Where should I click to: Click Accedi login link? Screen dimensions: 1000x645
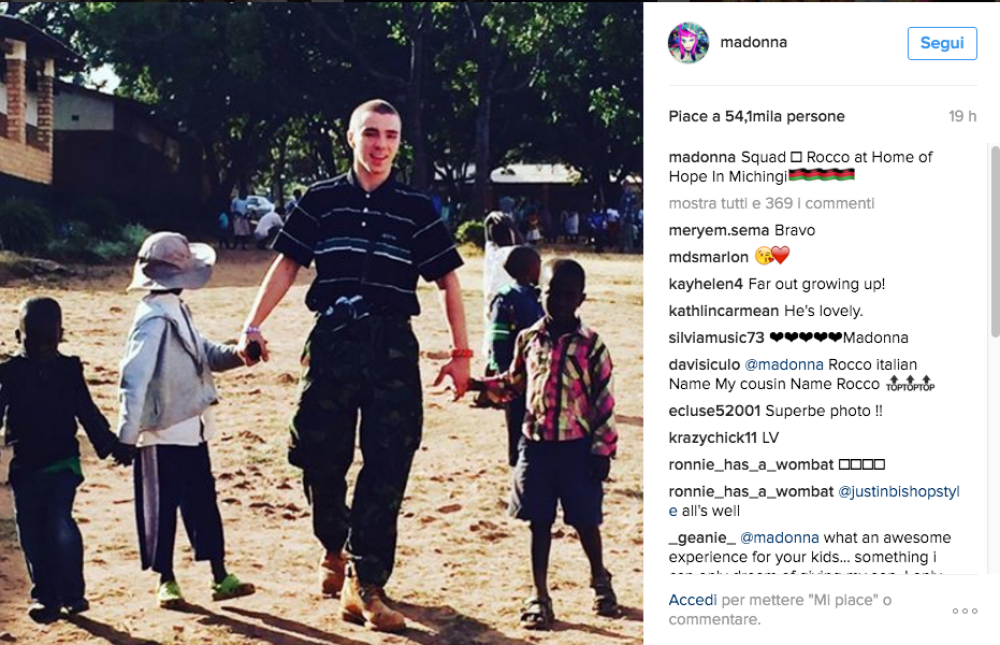click(x=693, y=600)
